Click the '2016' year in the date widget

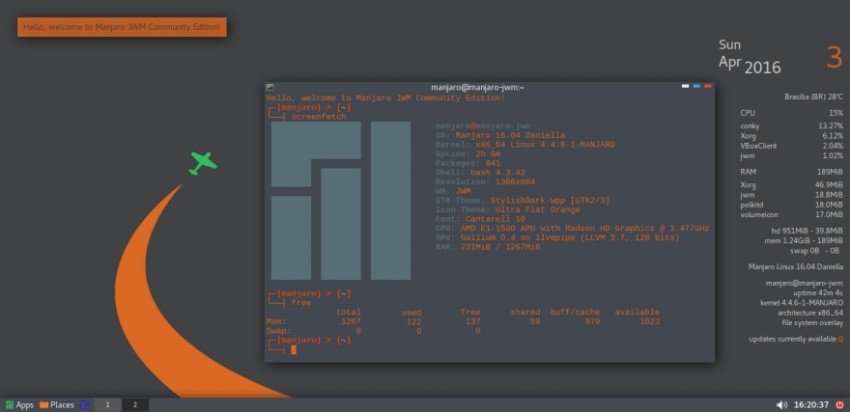763,68
